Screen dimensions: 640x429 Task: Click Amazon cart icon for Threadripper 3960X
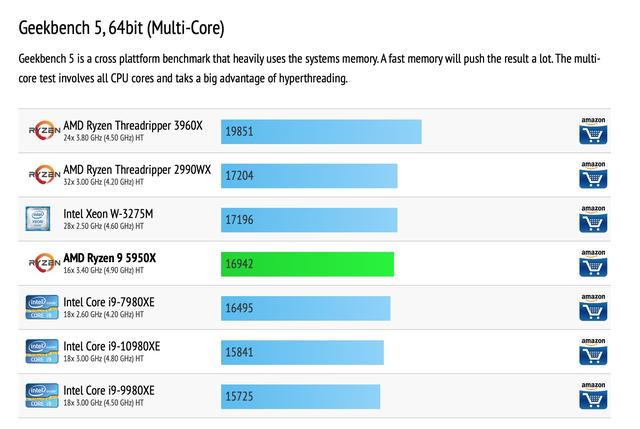point(593,131)
